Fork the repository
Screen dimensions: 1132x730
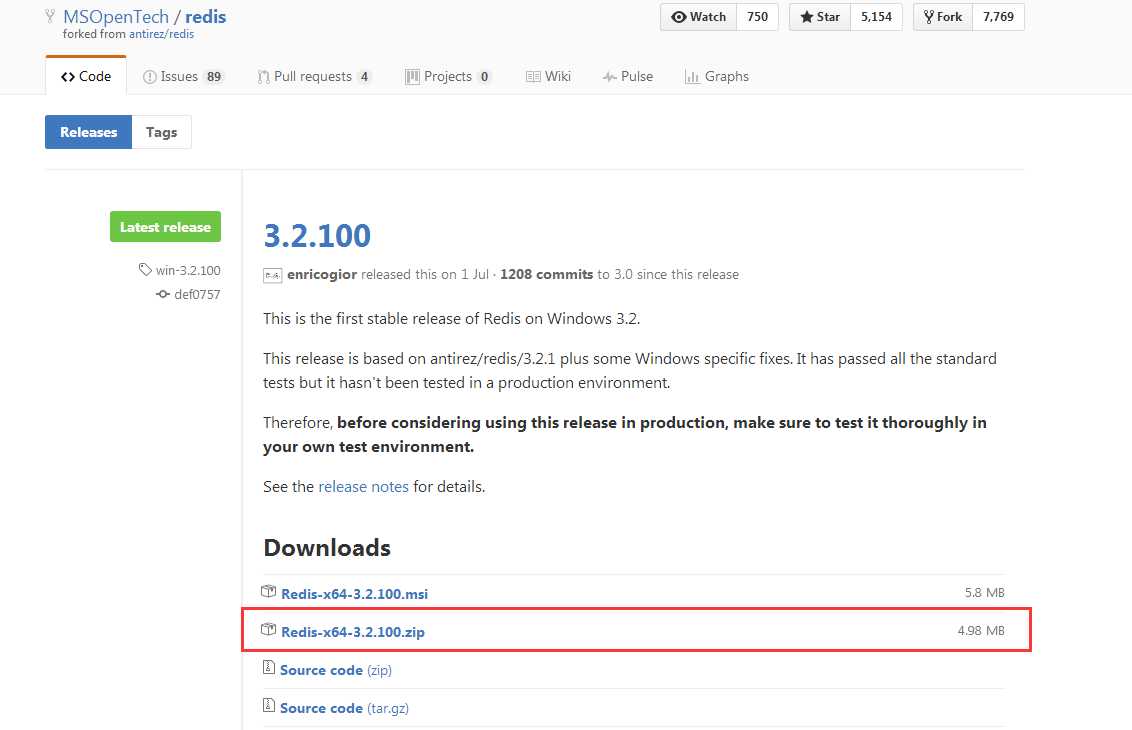(943, 17)
